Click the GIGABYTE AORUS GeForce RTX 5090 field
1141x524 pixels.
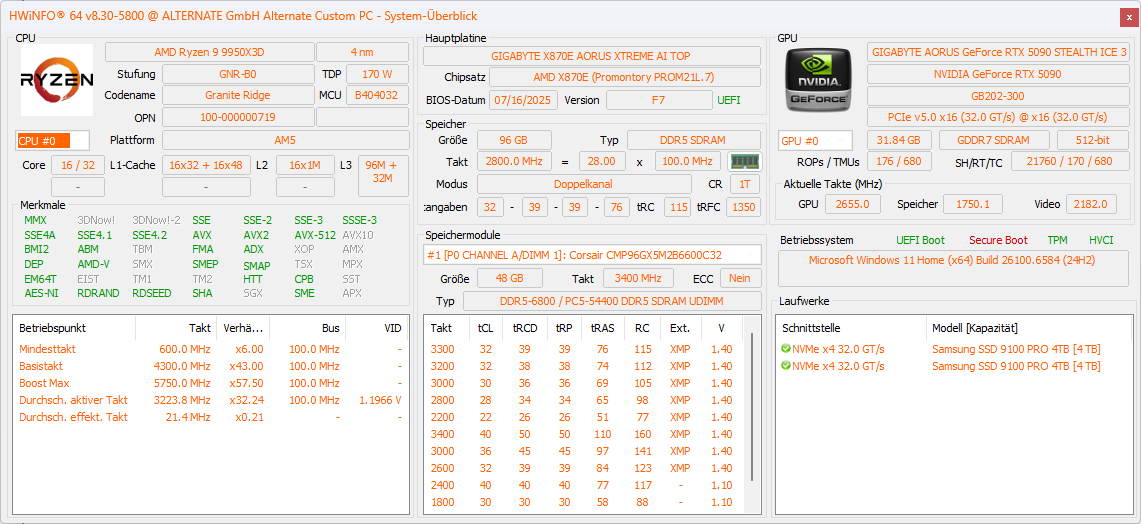pos(998,52)
